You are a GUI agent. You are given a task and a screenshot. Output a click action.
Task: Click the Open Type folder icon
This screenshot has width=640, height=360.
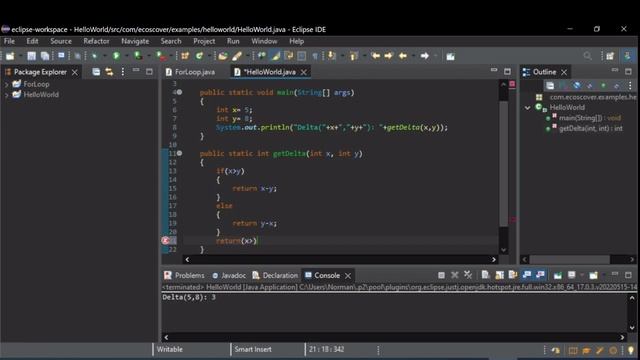(222, 56)
